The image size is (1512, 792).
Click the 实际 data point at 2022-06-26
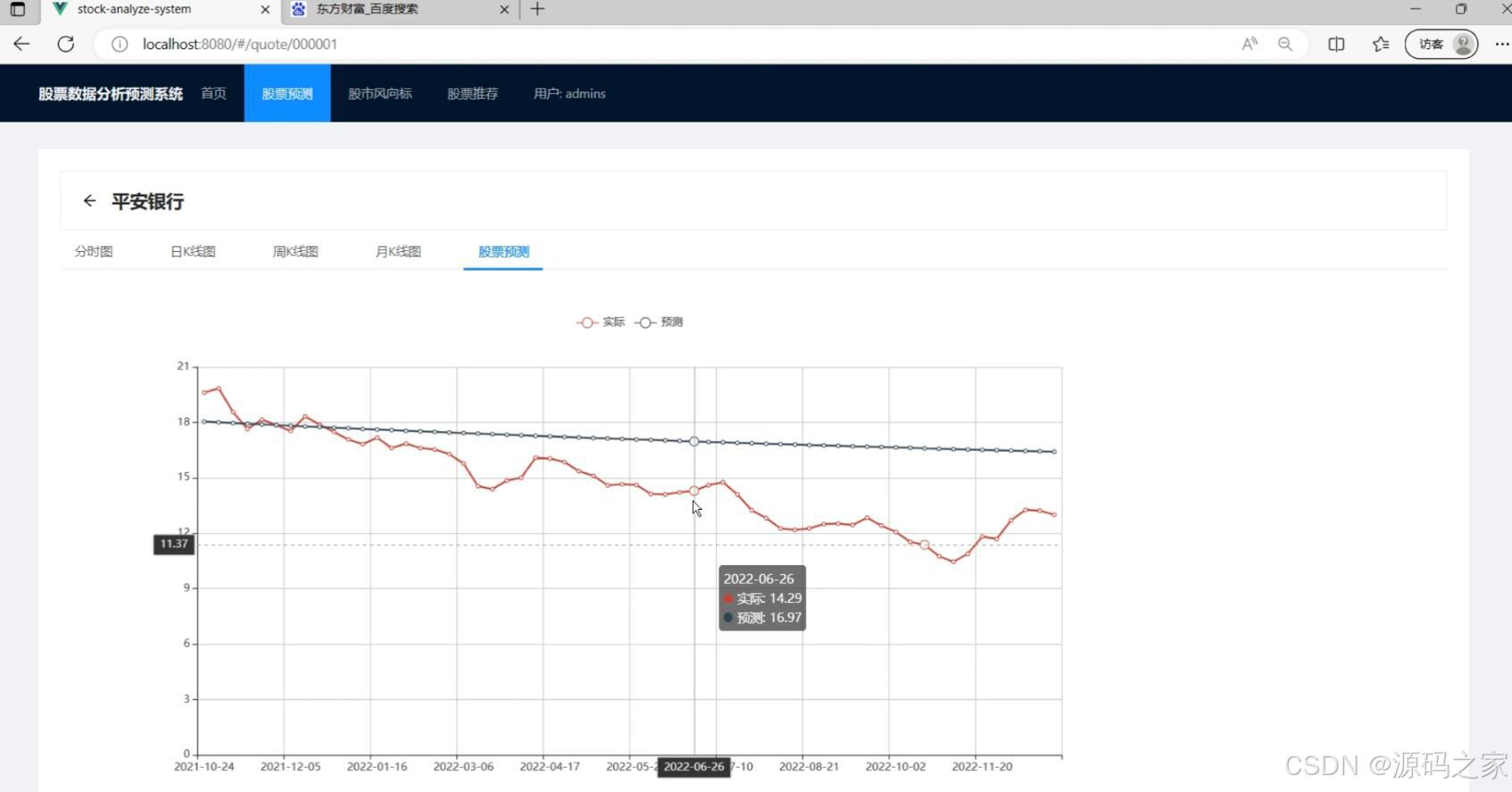[x=694, y=491]
